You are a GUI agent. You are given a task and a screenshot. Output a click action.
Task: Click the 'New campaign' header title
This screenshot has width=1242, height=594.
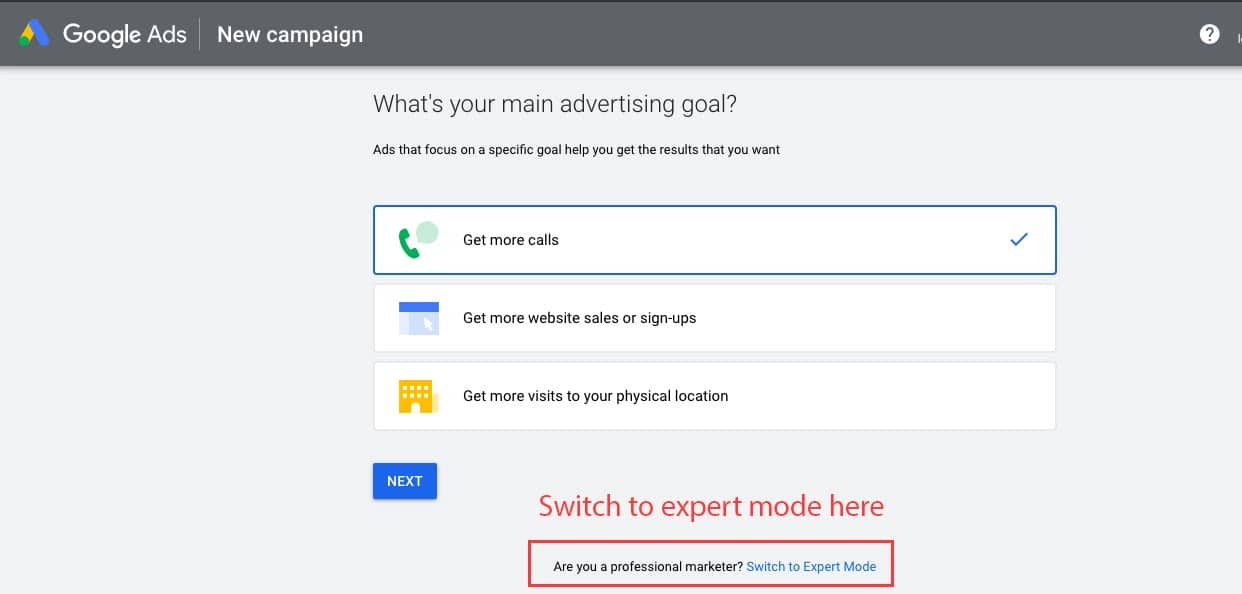coord(290,35)
